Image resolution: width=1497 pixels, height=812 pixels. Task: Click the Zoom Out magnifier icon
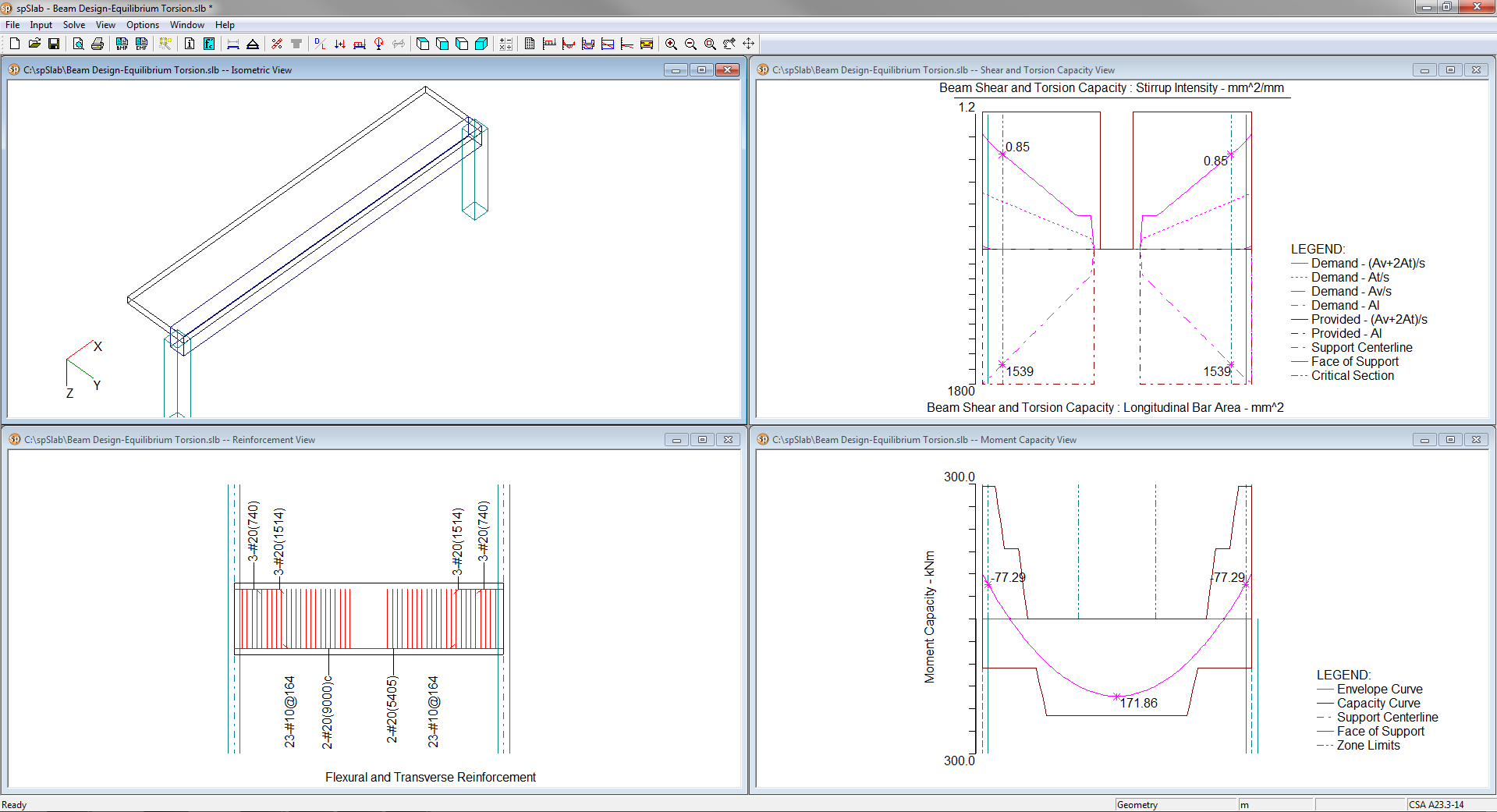(x=690, y=44)
